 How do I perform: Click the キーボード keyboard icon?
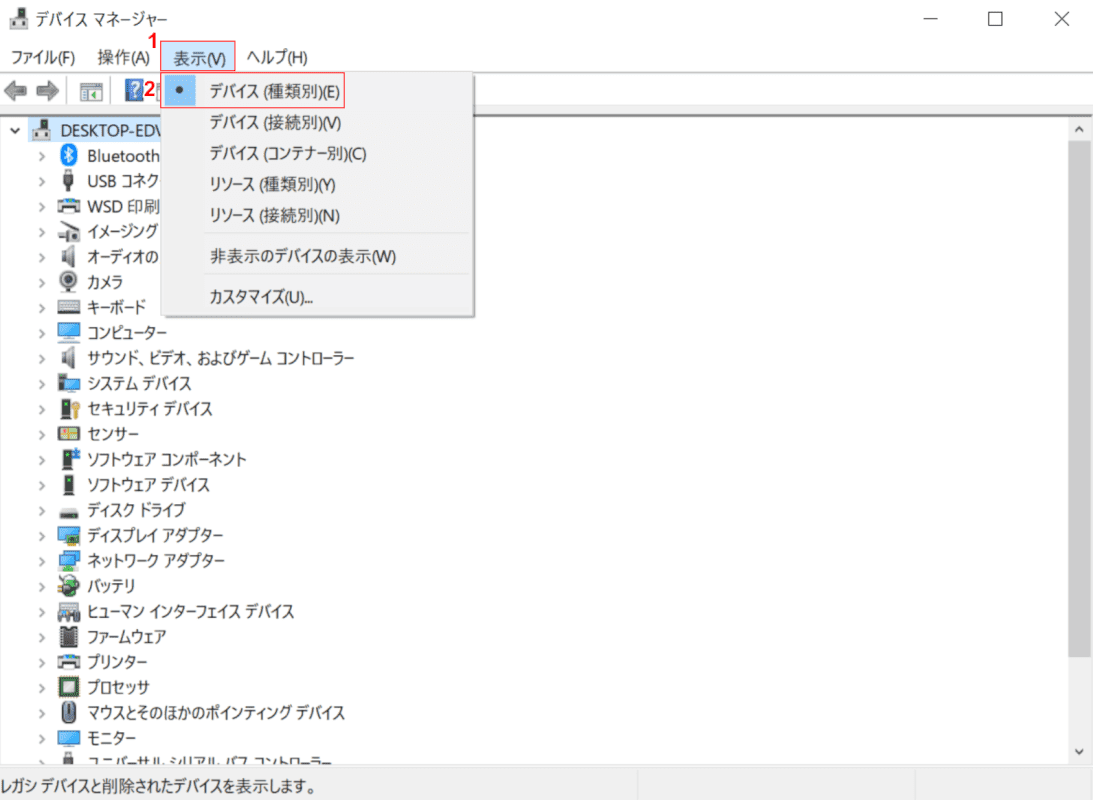(68, 307)
